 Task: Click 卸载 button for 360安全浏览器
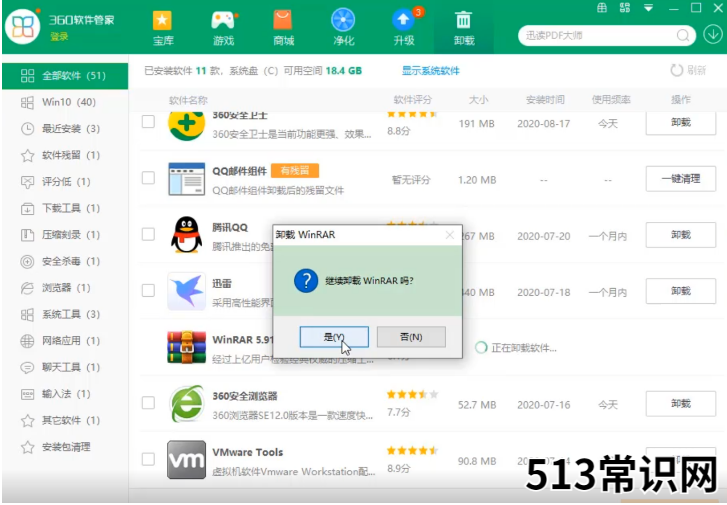[681, 403]
